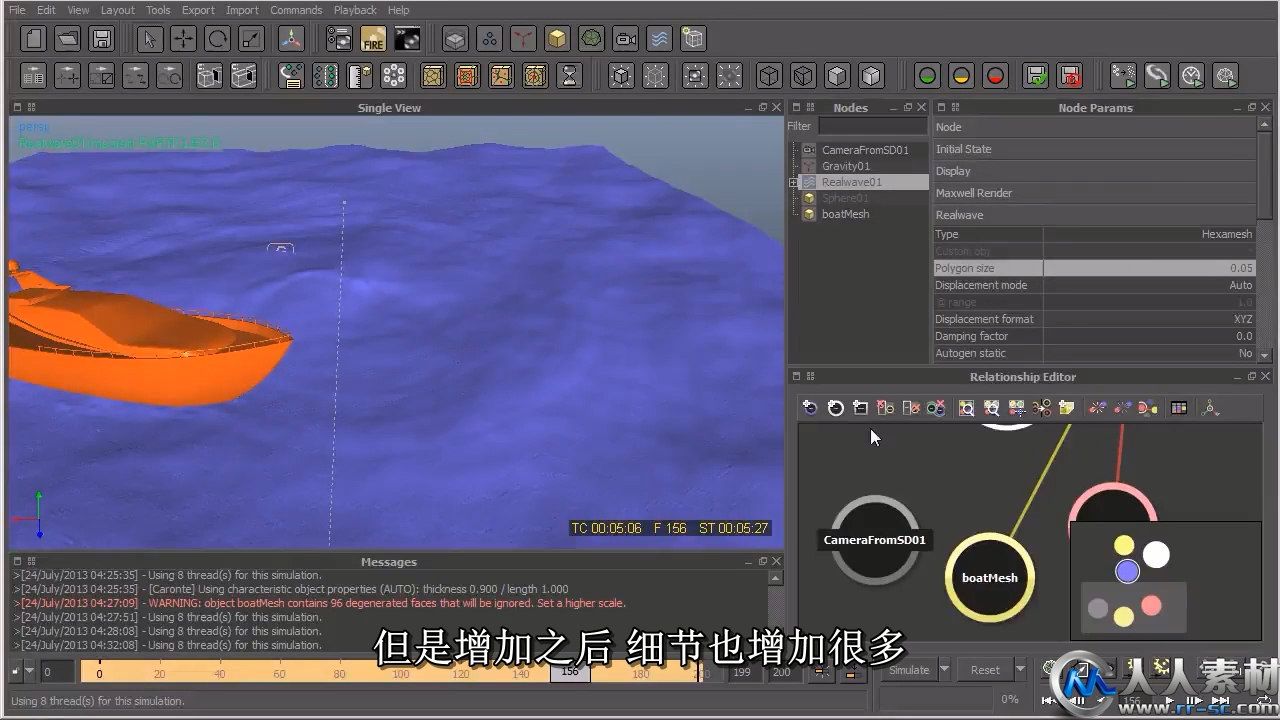Add a camera with the camera icon
1280x720 pixels.
(626, 39)
